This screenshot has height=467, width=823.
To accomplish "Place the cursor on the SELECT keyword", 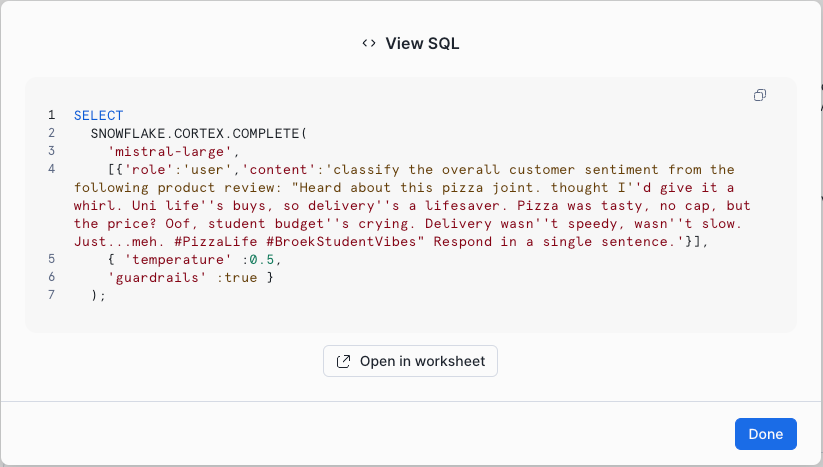I will (x=98, y=115).
